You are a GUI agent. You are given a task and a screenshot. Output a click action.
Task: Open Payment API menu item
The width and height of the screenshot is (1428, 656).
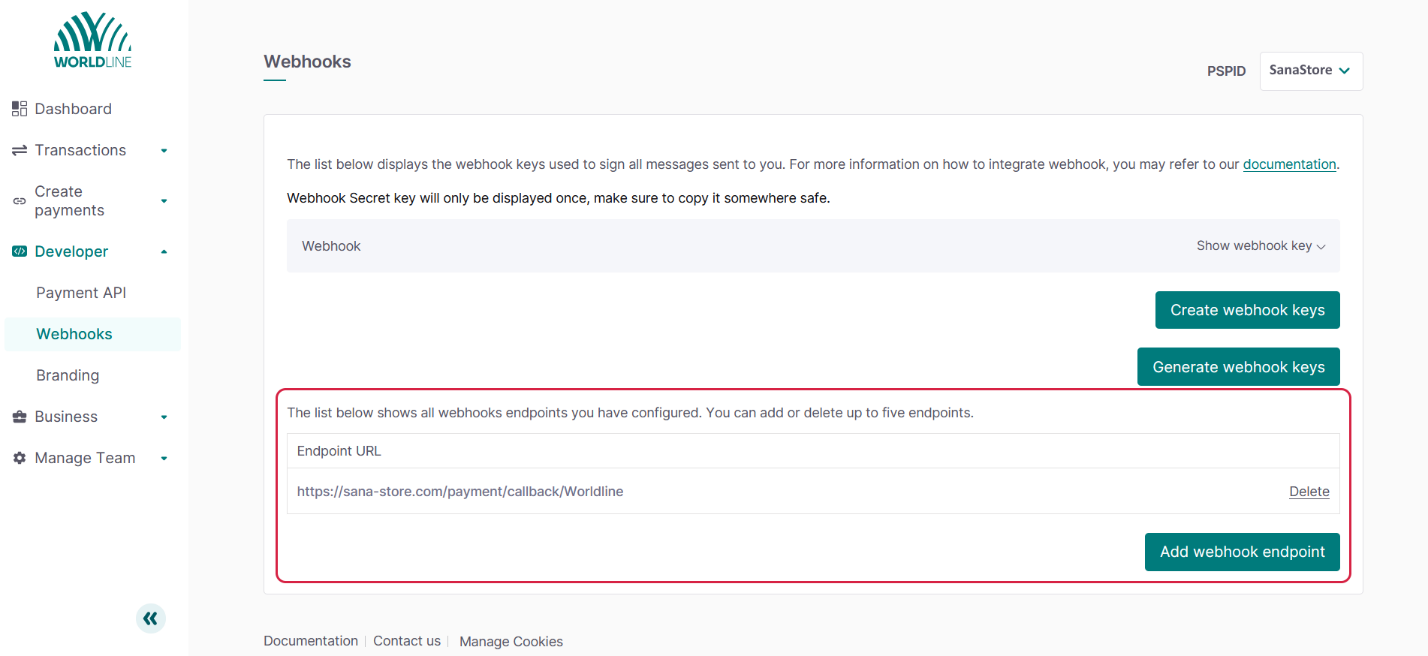click(81, 293)
